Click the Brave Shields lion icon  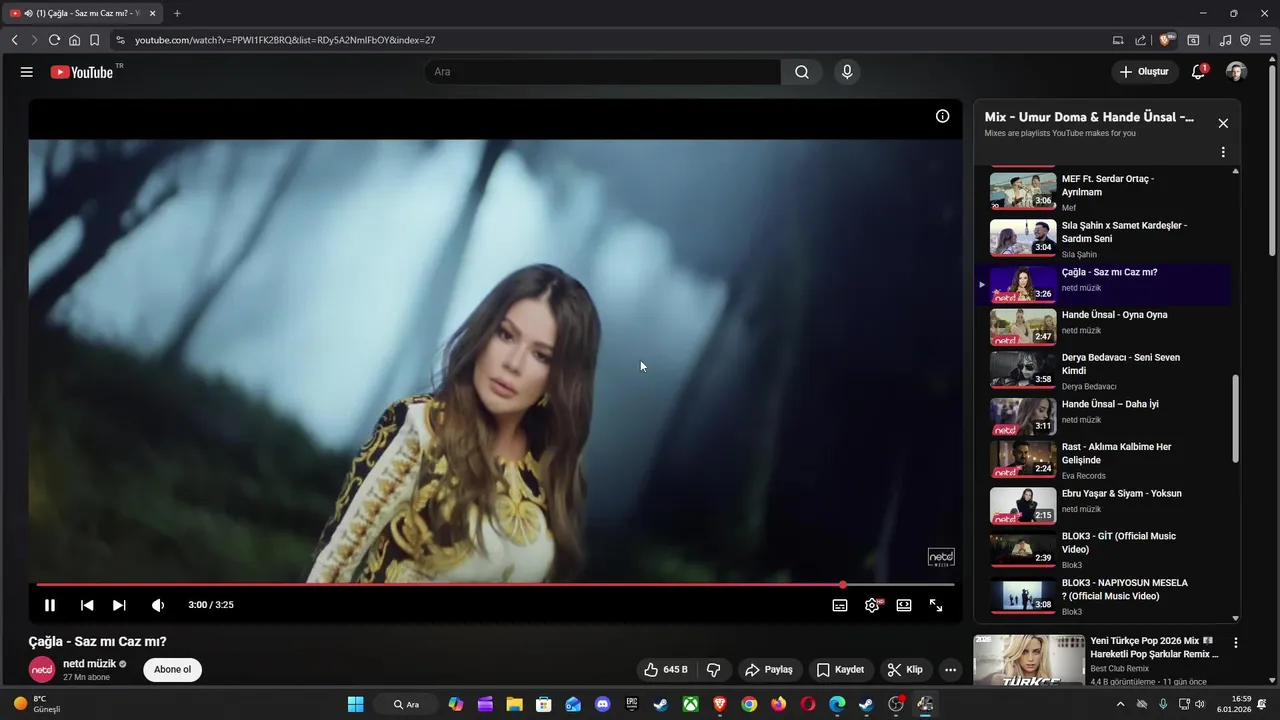1166,40
